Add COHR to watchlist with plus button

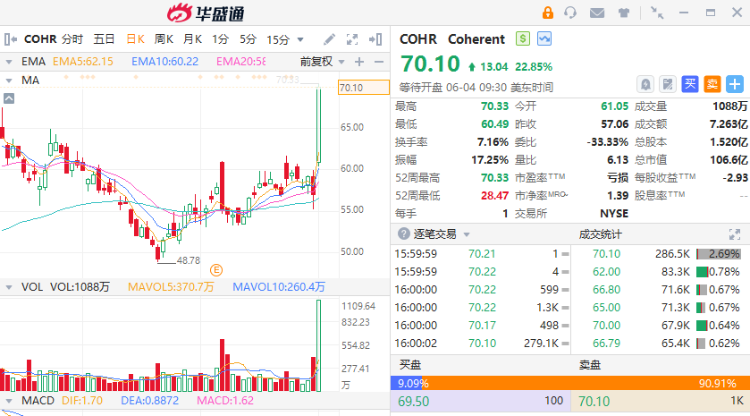coord(735,84)
